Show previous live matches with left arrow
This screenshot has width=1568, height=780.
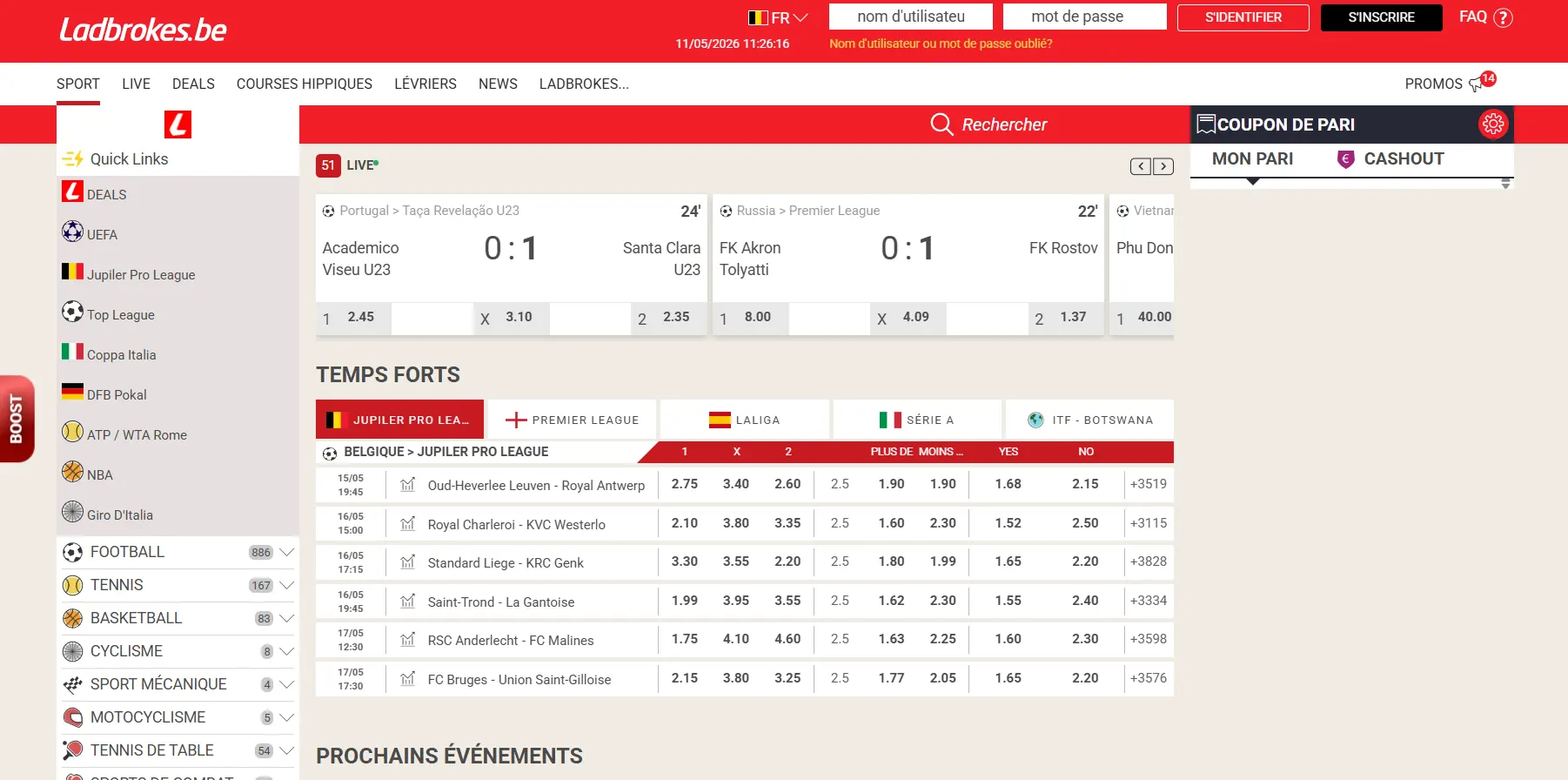click(x=1141, y=166)
